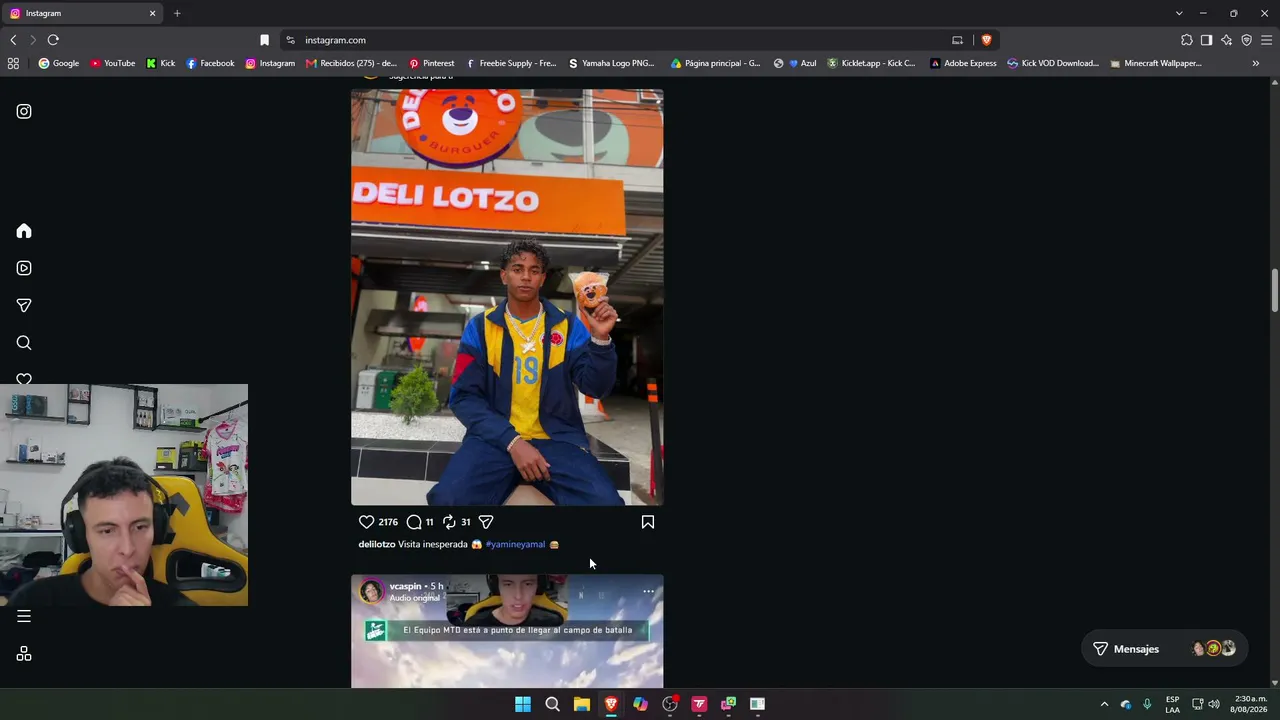
Task: Open the sidebar hamburger More menu
Action: pos(24,616)
